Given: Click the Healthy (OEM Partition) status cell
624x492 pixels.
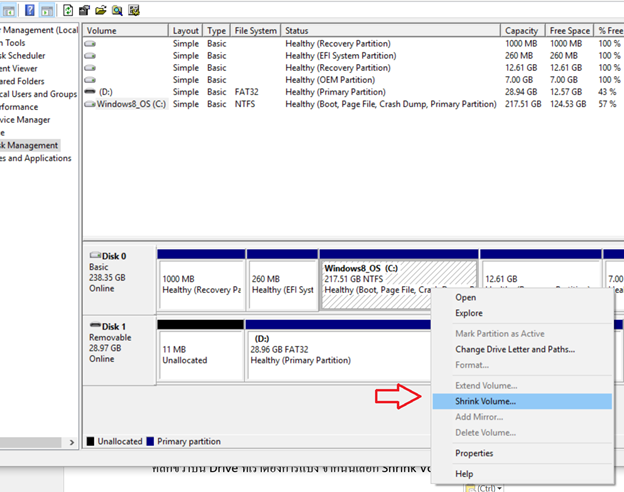Looking at the screenshot, I should (330, 80).
